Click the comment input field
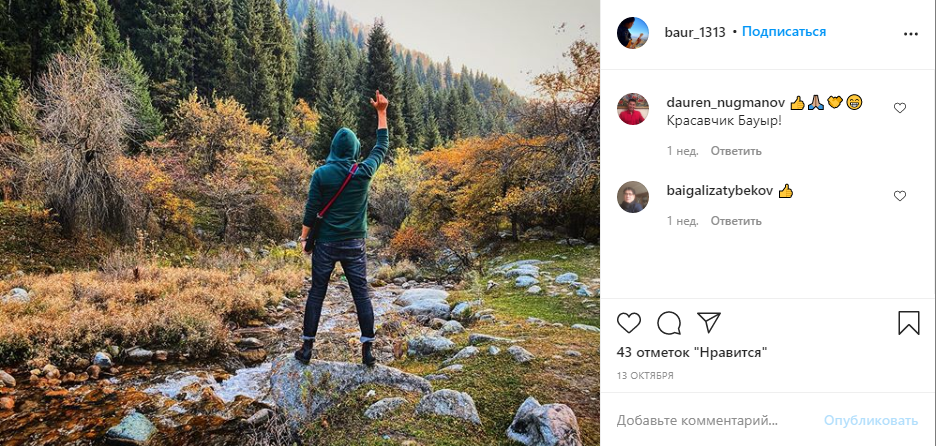Viewport: 936px width, 446px height. click(x=710, y=420)
